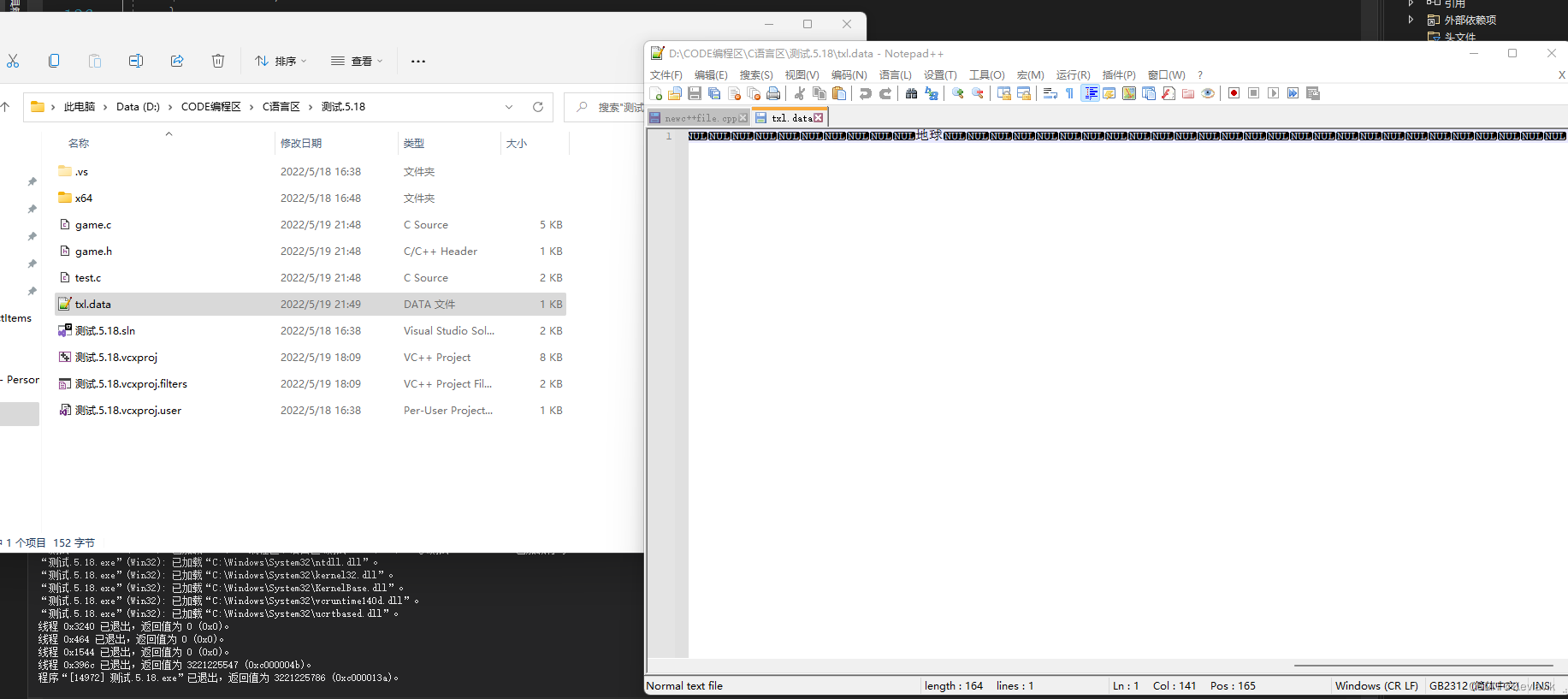1568x699 pixels.
Task: Click the Cut scissors icon in Notepad++
Action: pos(799,93)
